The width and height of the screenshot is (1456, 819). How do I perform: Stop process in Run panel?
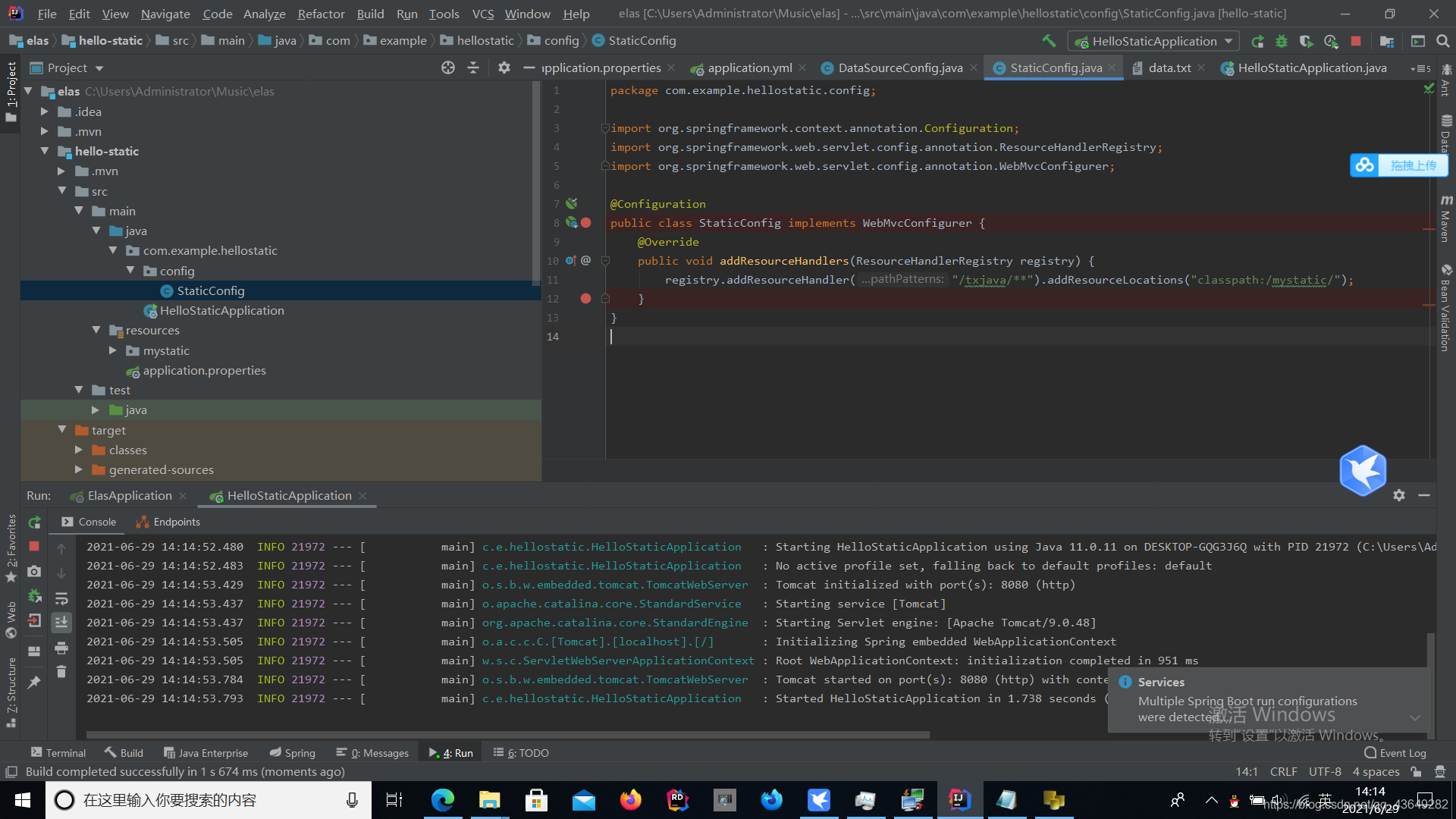[34, 546]
